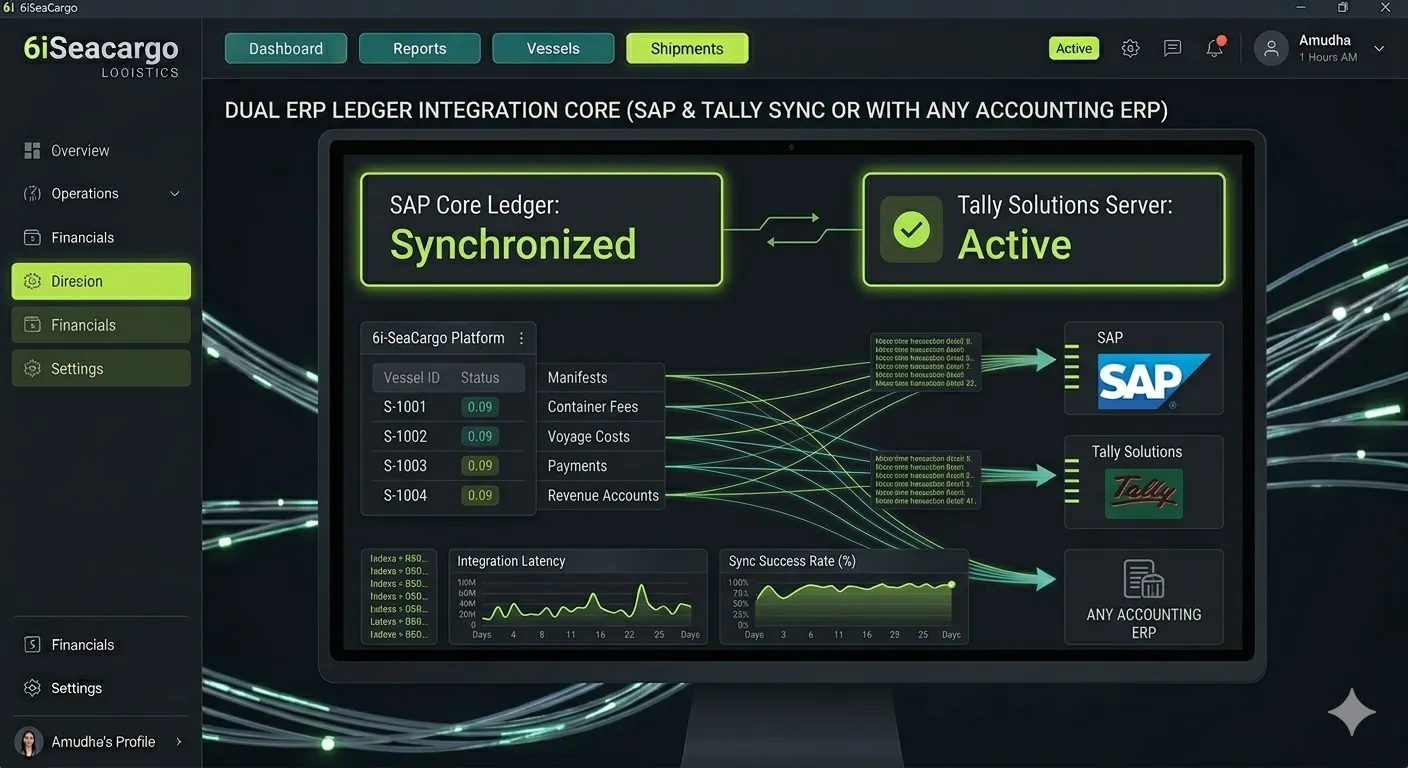
Task: Open the Dashboard button
Action: (x=286, y=48)
